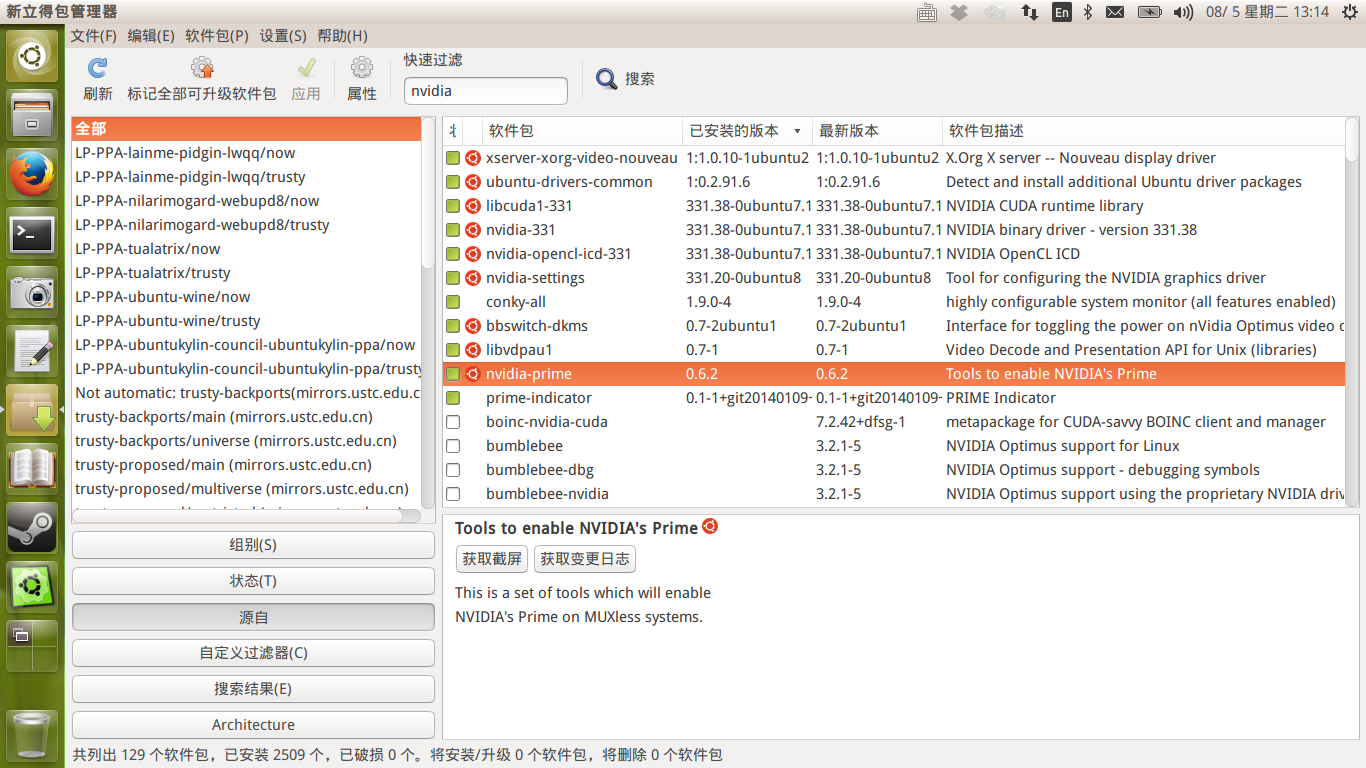The width and height of the screenshot is (1366, 768).
Task: Sort by the status S column header
Action: pyautogui.click(x=453, y=131)
